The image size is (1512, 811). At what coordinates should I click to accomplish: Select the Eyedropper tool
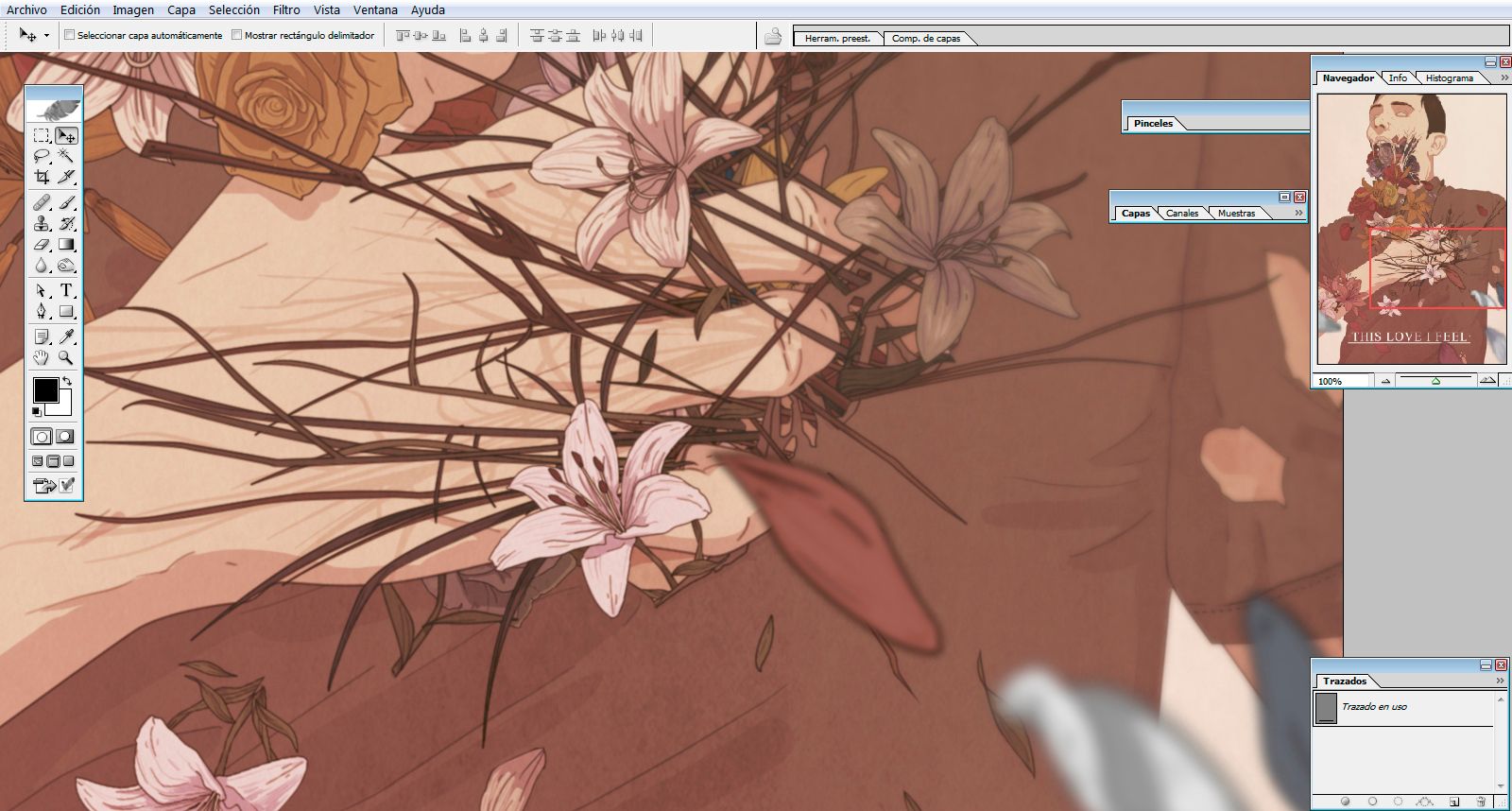(x=66, y=336)
